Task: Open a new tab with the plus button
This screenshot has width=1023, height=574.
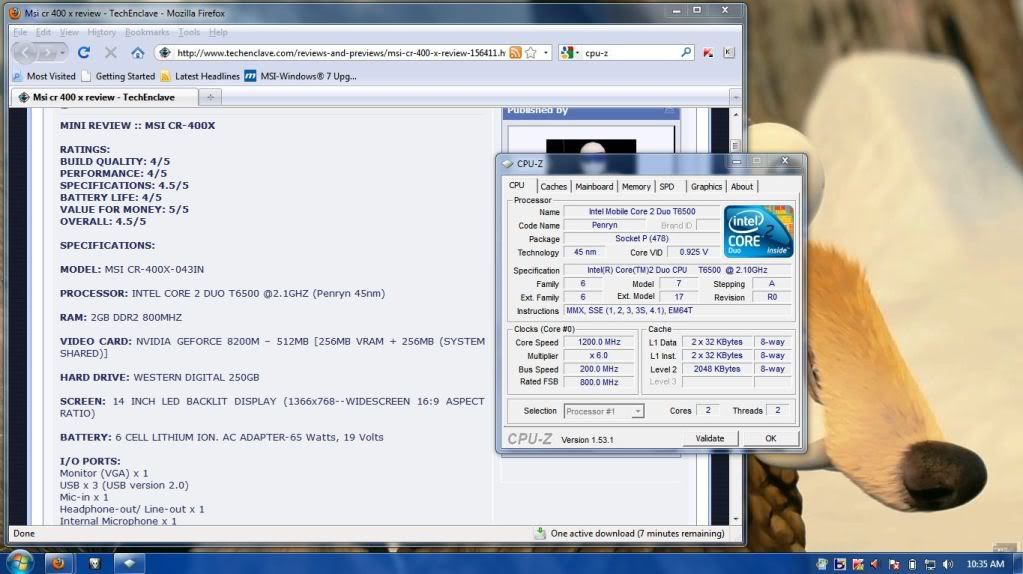Action: (x=210, y=97)
